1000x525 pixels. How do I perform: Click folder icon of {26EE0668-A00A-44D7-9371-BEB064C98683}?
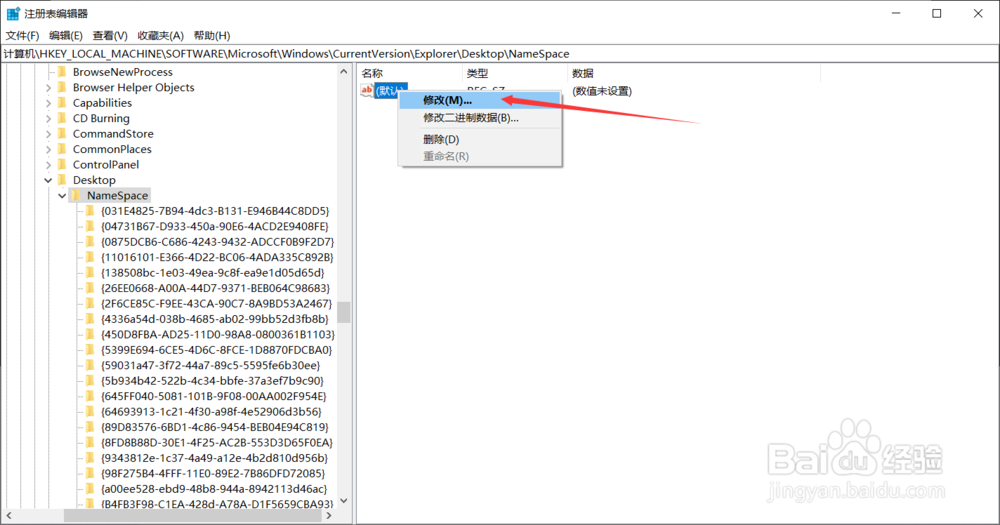pos(90,288)
